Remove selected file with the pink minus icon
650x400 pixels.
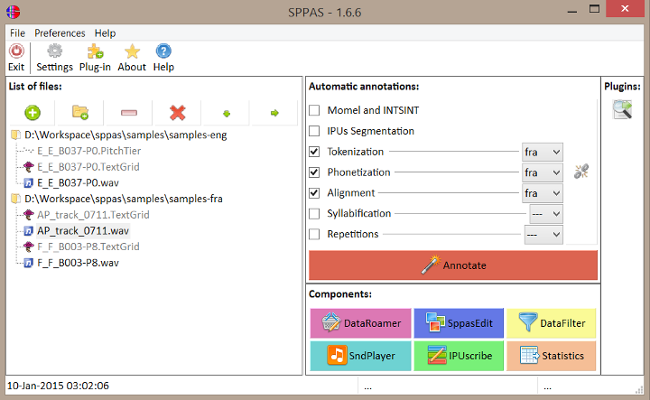click(129, 113)
